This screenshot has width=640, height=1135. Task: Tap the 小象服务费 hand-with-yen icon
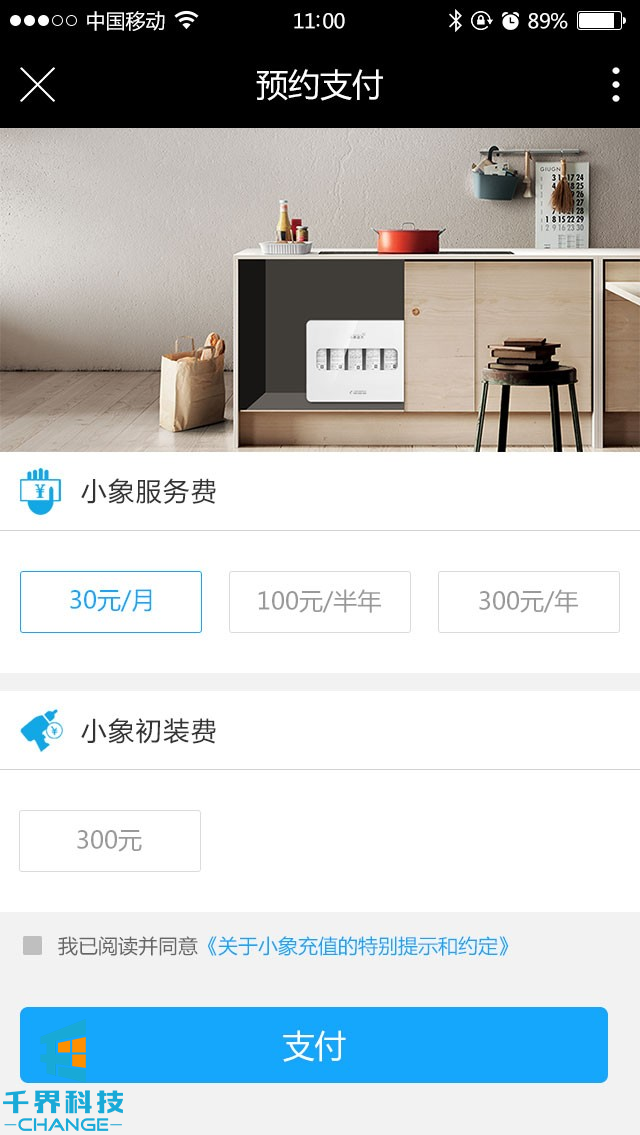click(40, 491)
